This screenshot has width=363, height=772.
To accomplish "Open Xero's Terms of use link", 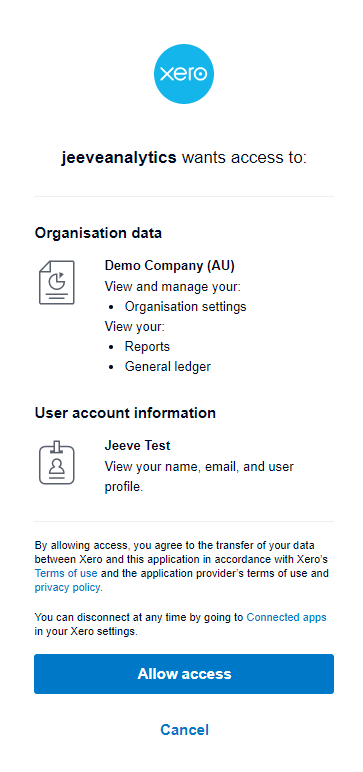I will click(66, 574).
